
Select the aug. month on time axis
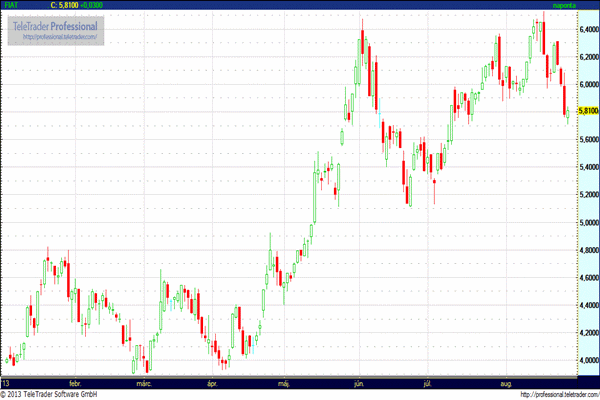[505, 382]
